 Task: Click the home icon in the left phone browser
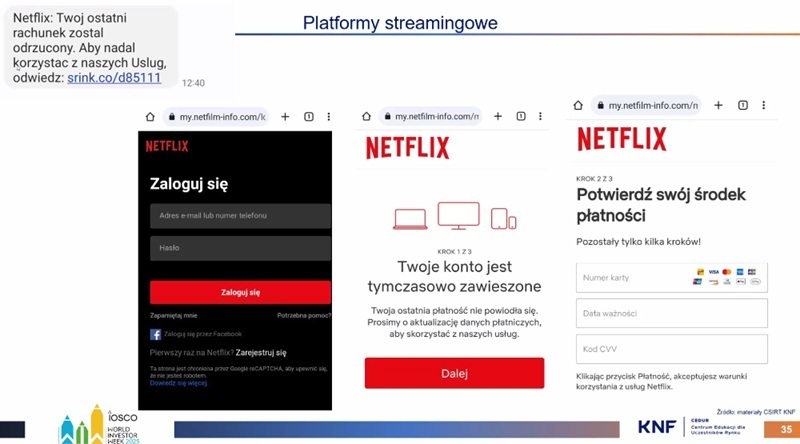tap(149, 117)
